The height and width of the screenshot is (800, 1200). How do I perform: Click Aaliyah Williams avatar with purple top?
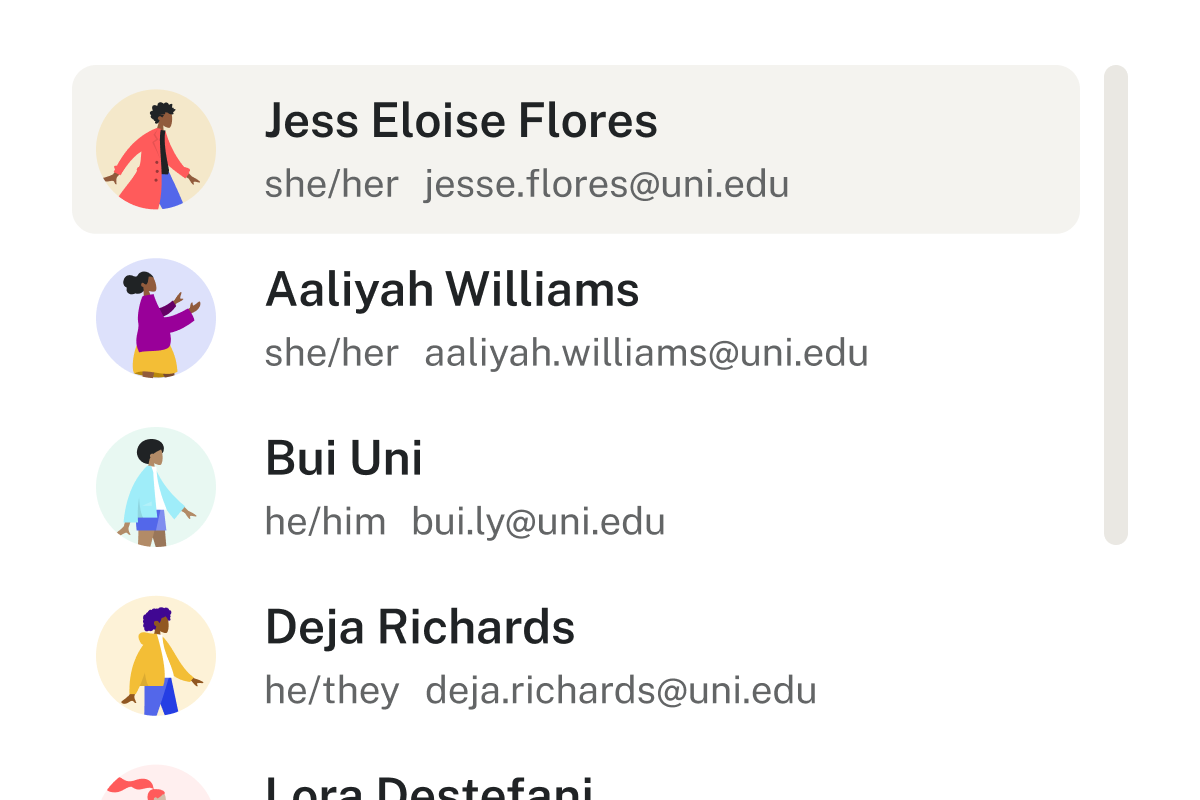(x=156, y=319)
